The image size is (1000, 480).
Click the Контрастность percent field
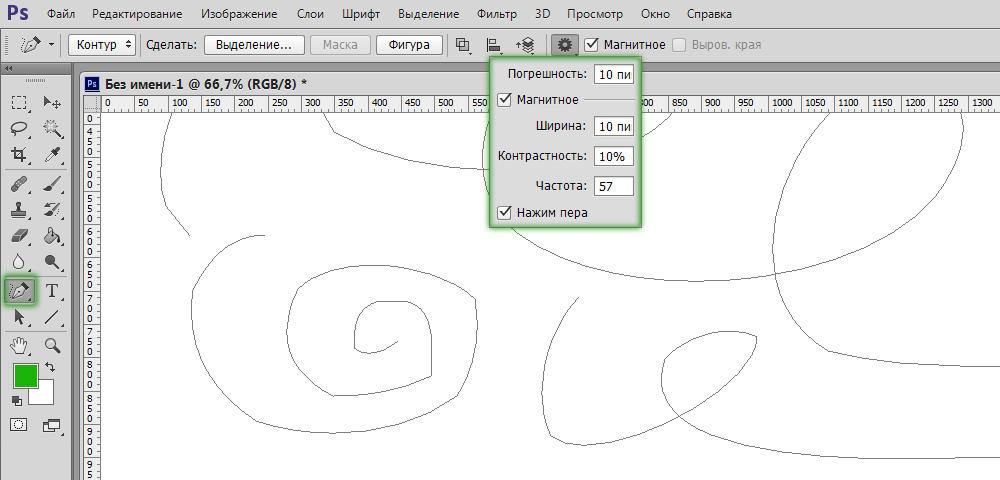coord(614,156)
